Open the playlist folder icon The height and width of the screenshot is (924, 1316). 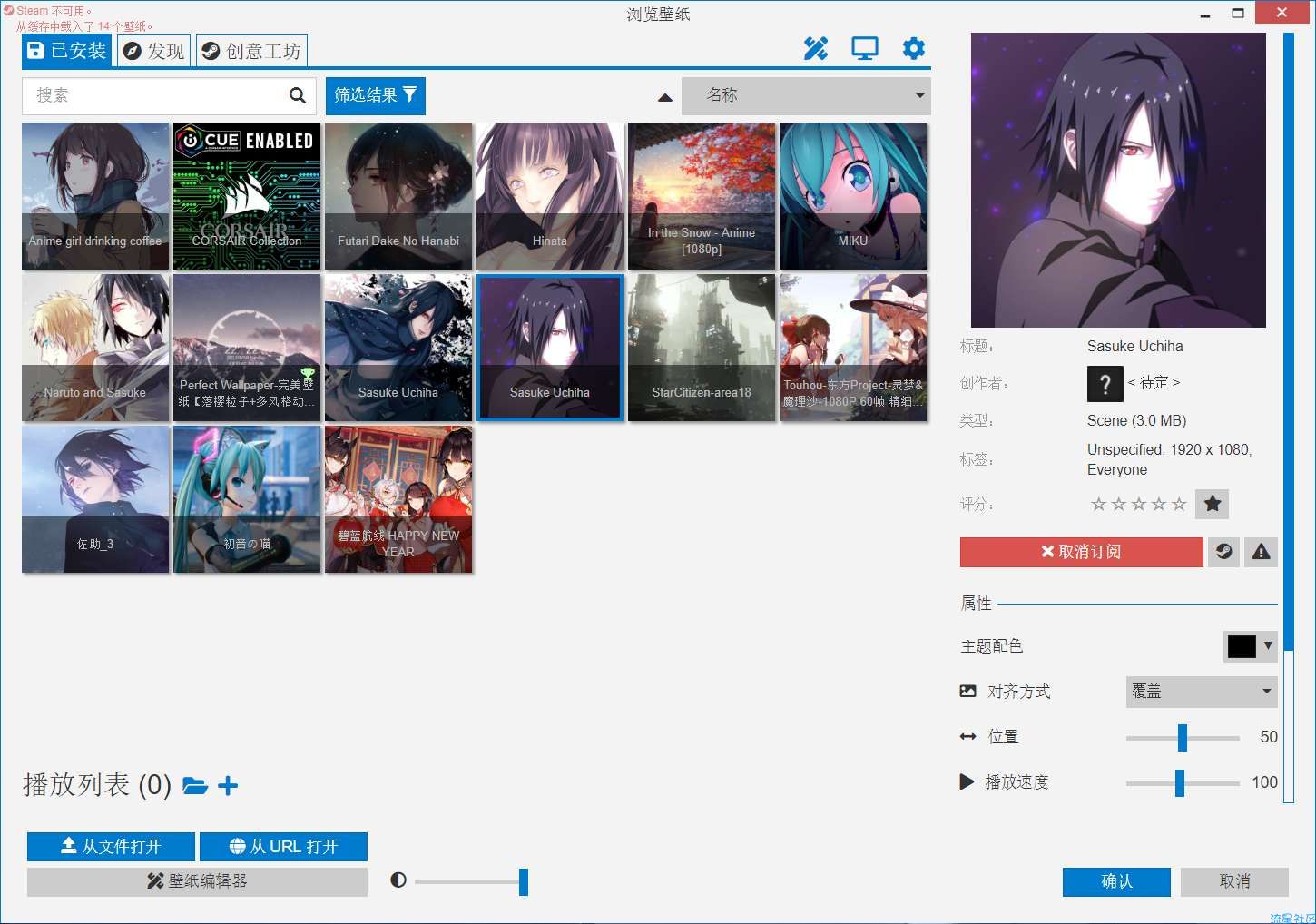195,785
